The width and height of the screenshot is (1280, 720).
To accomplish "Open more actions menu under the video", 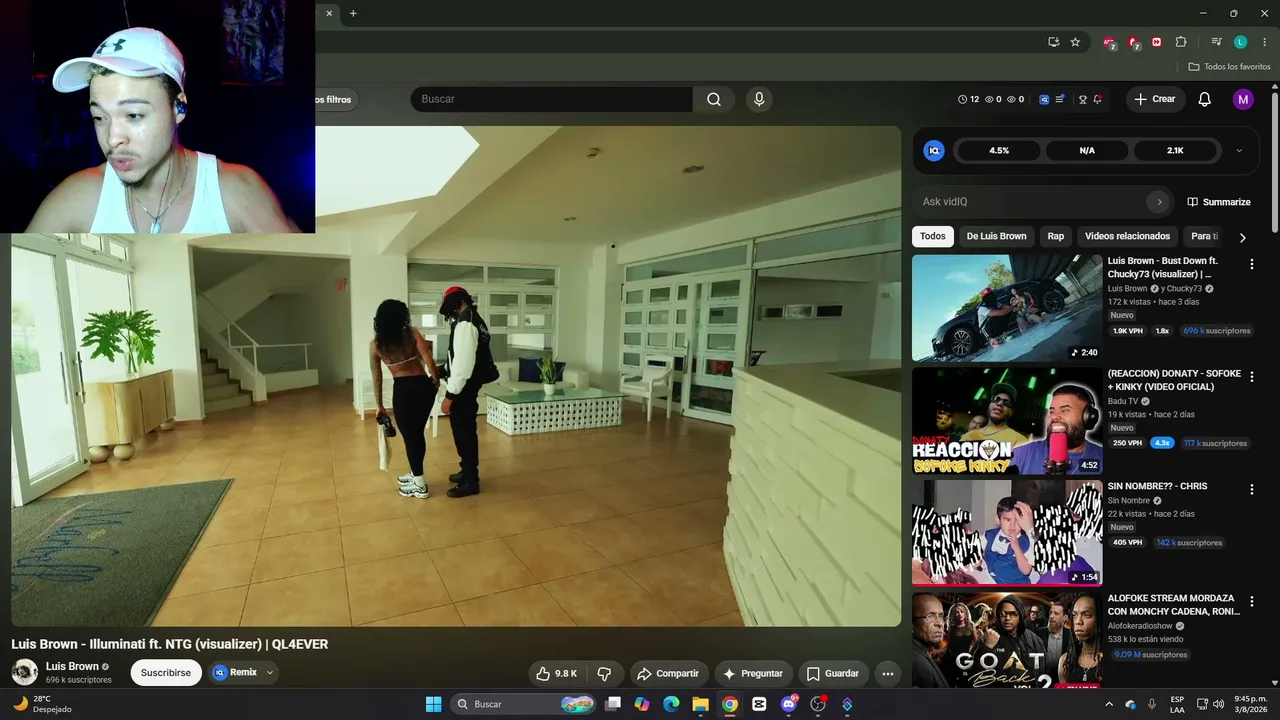I will (x=887, y=674).
